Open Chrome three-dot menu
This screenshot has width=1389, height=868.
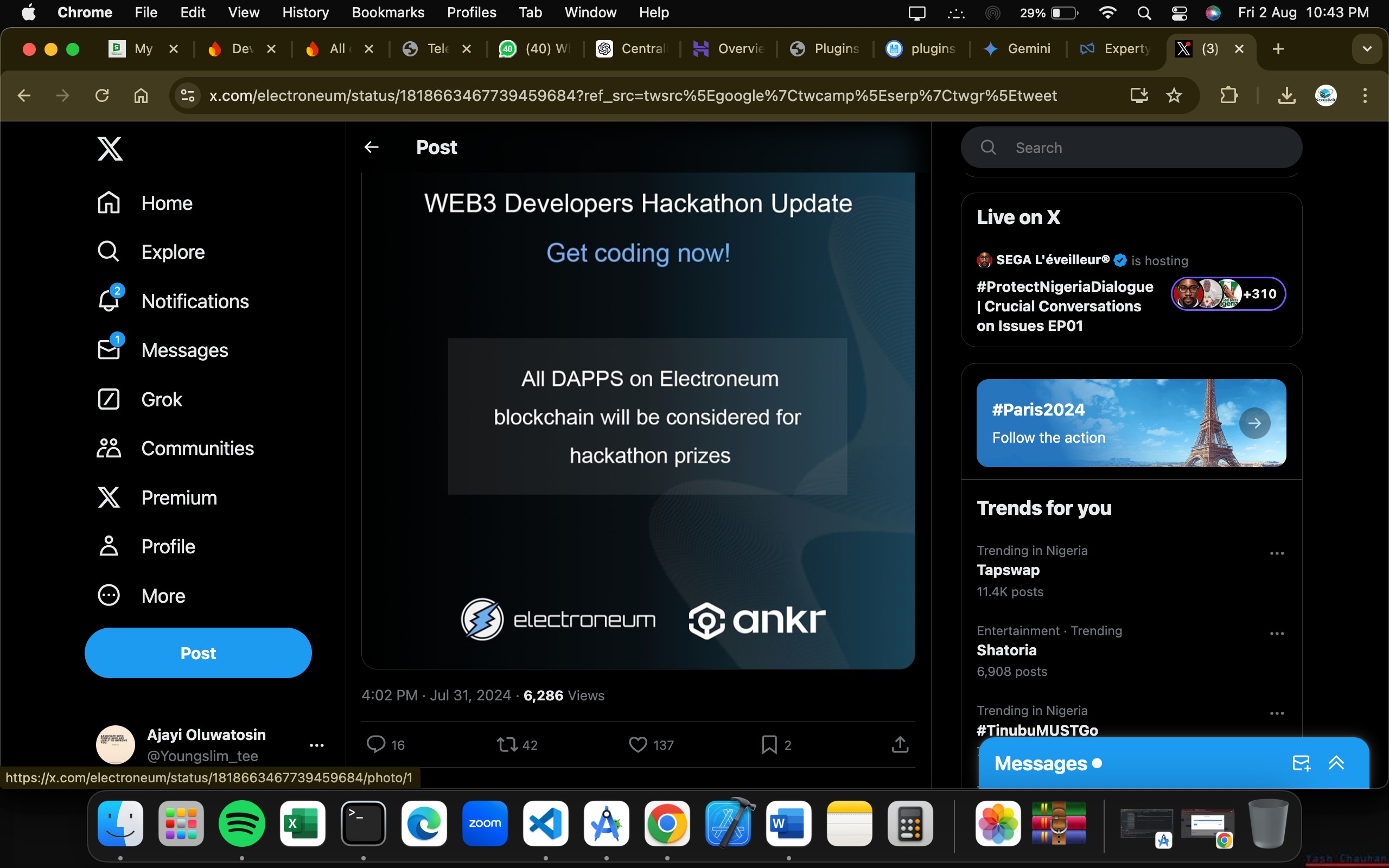click(x=1365, y=95)
